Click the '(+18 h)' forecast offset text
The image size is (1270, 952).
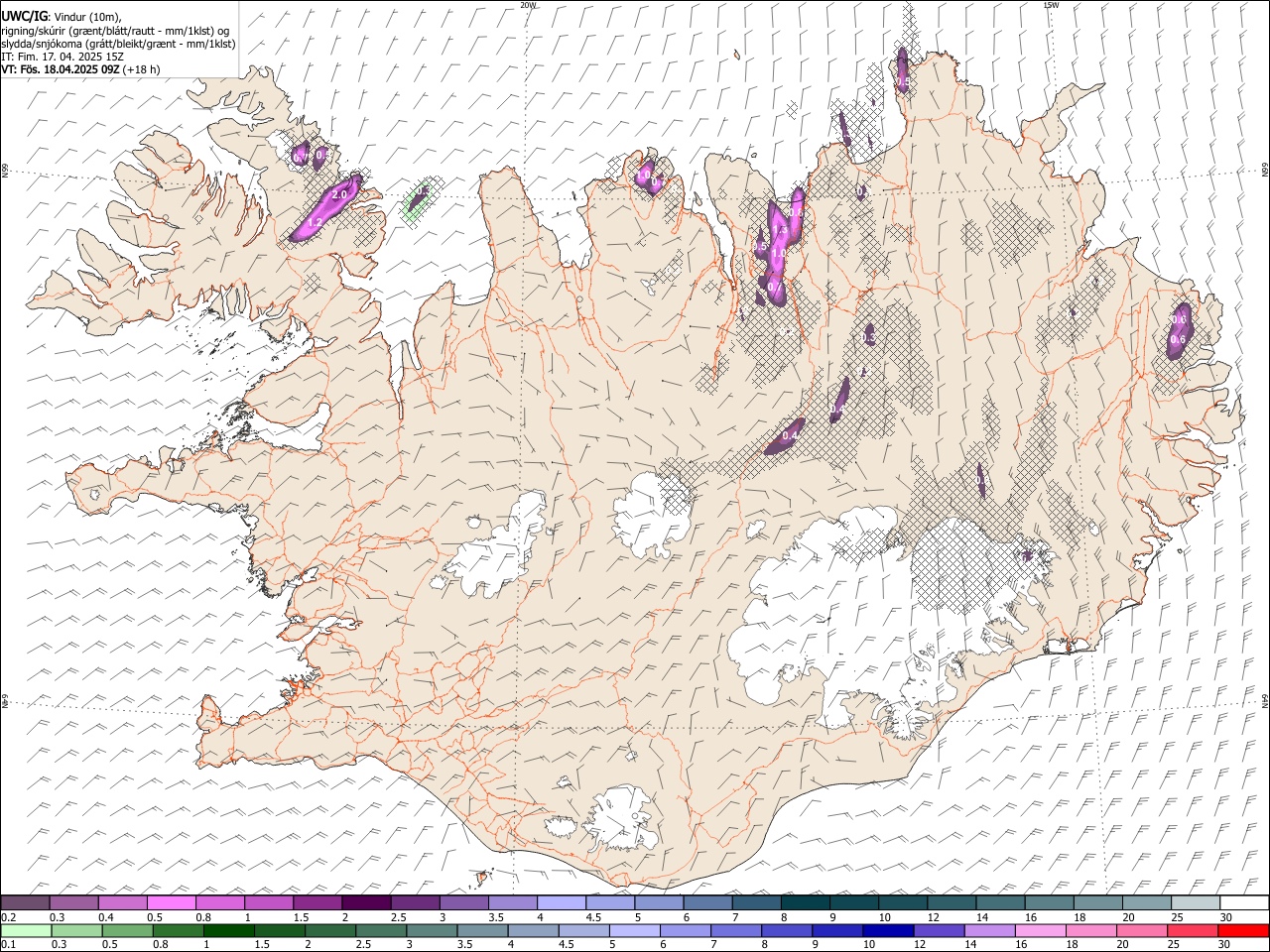(x=142, y=69)
